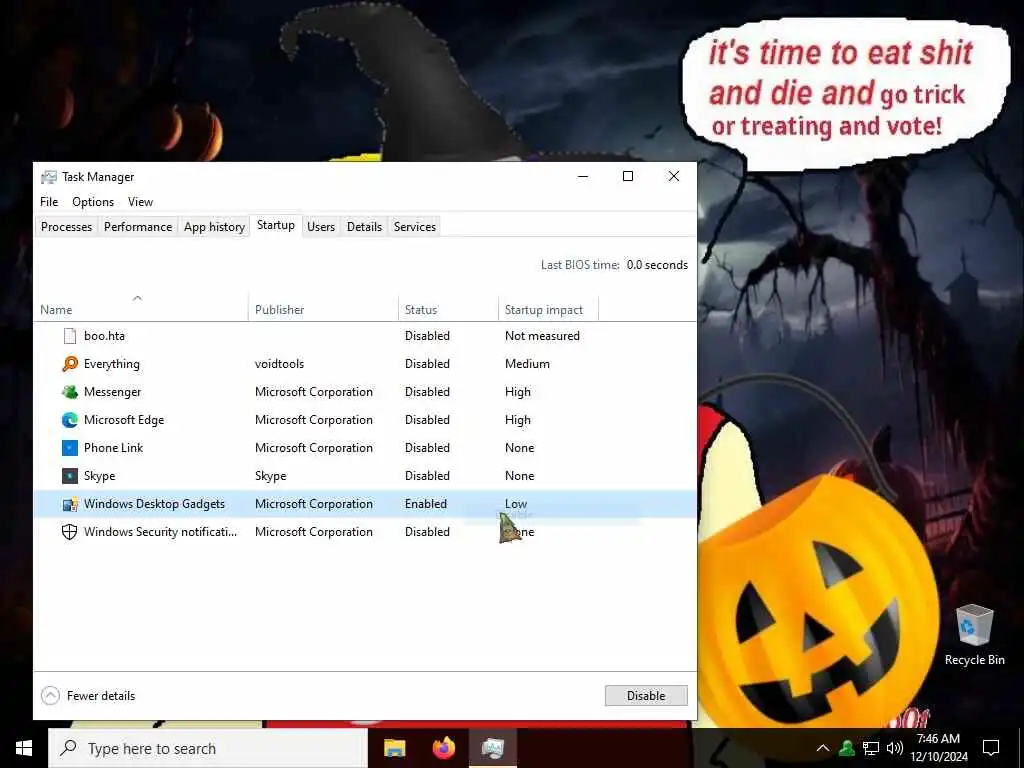Click the Skype icon in the startup list
This screenshot has width=1024, height=768.
(70, 476)
